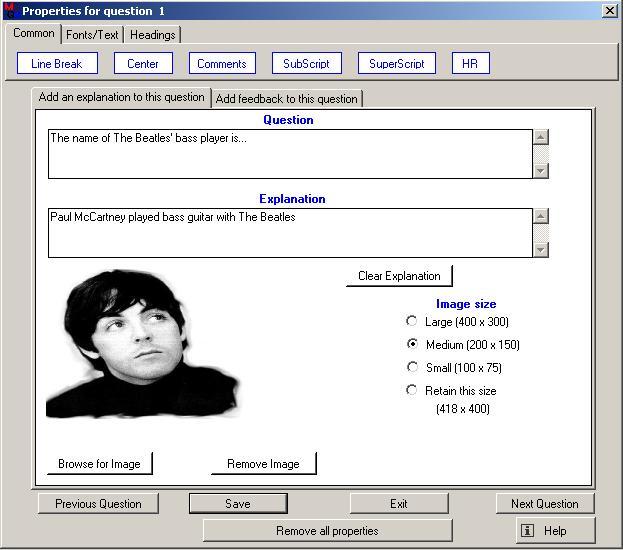The height and width of the screenshot is (550, 623).
Task: Select Large (400 x 300) image size
Action: click(x=412, y=322)
